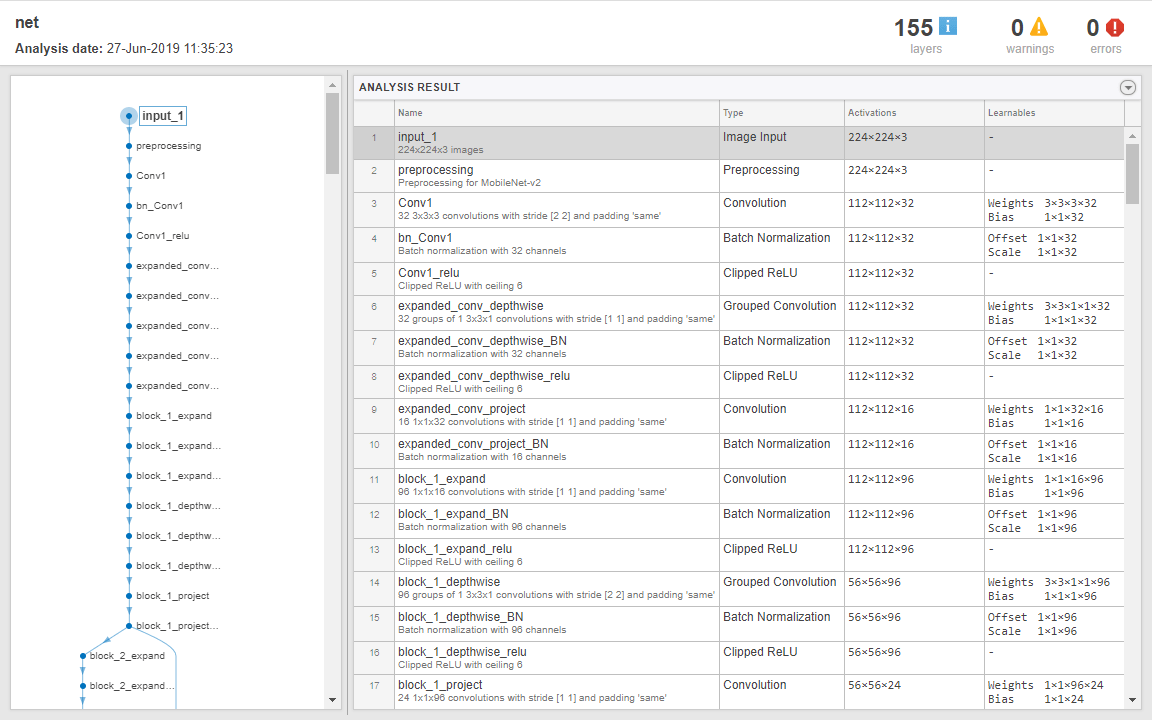The image size is (1152, 720).
Task: Select the block_1_depthwise_relu table row
Action: pyautogui.click(x=739, y=658)
